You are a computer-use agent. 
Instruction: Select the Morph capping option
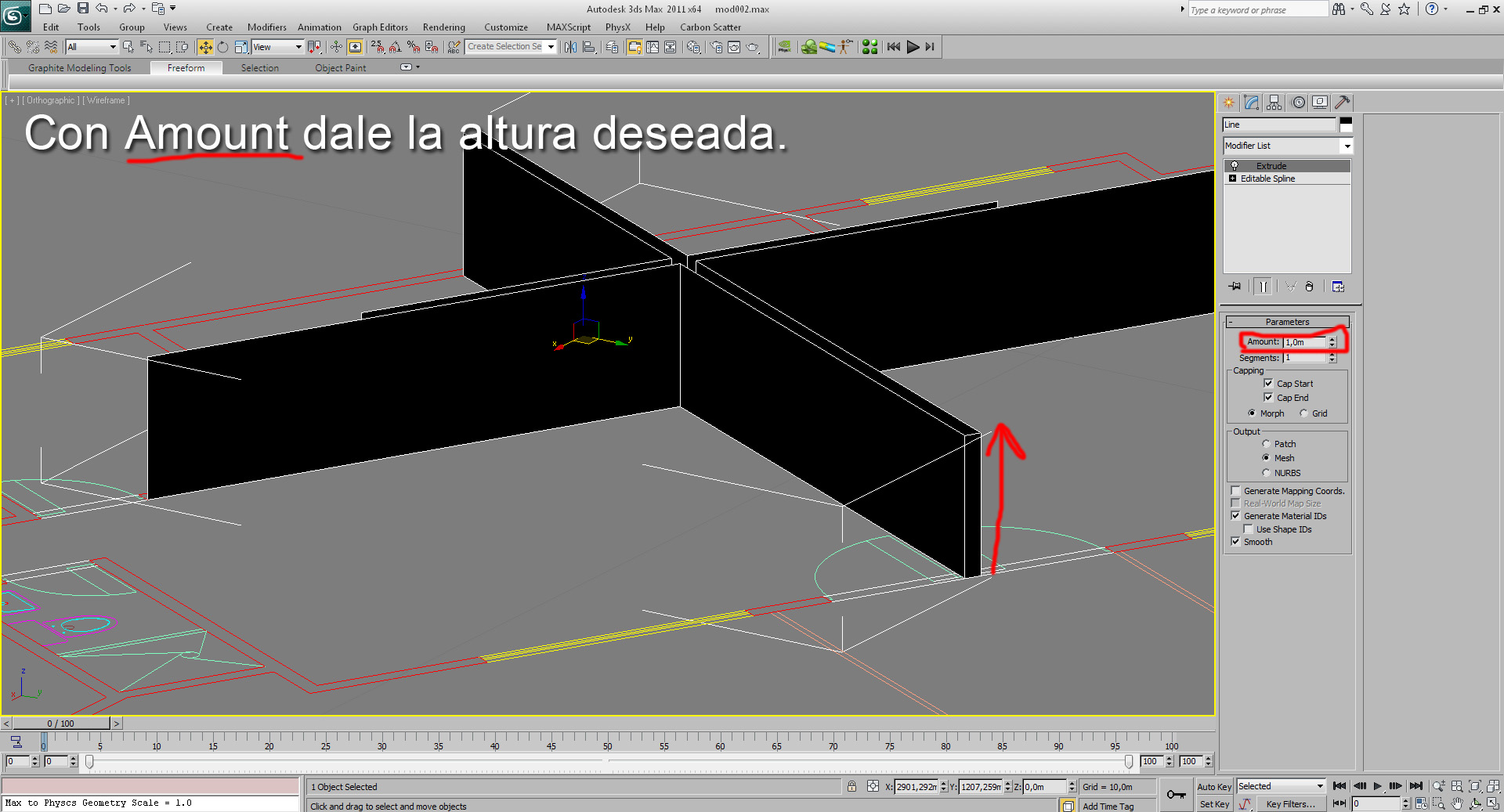[x=1252, y=413]
